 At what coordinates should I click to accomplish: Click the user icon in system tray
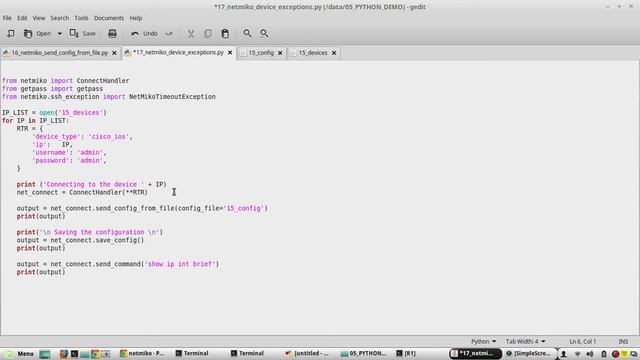click(x=563, y=354)
